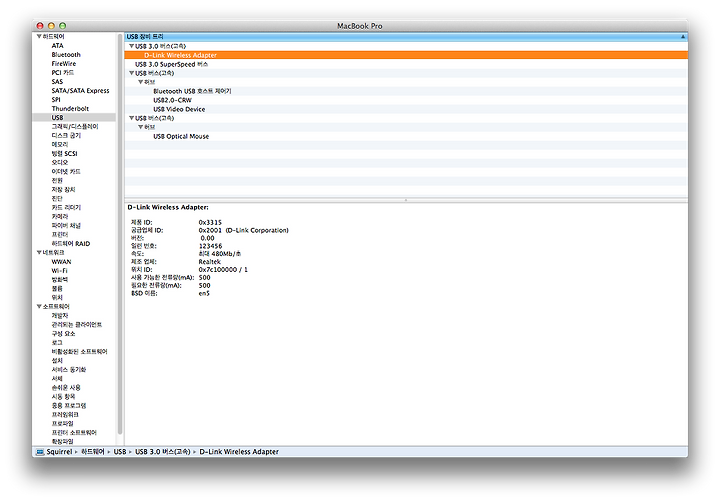
Task: Collapse the 허브 node above Bluetooth USB 호스트 제어기
Action: pos(141,82)
